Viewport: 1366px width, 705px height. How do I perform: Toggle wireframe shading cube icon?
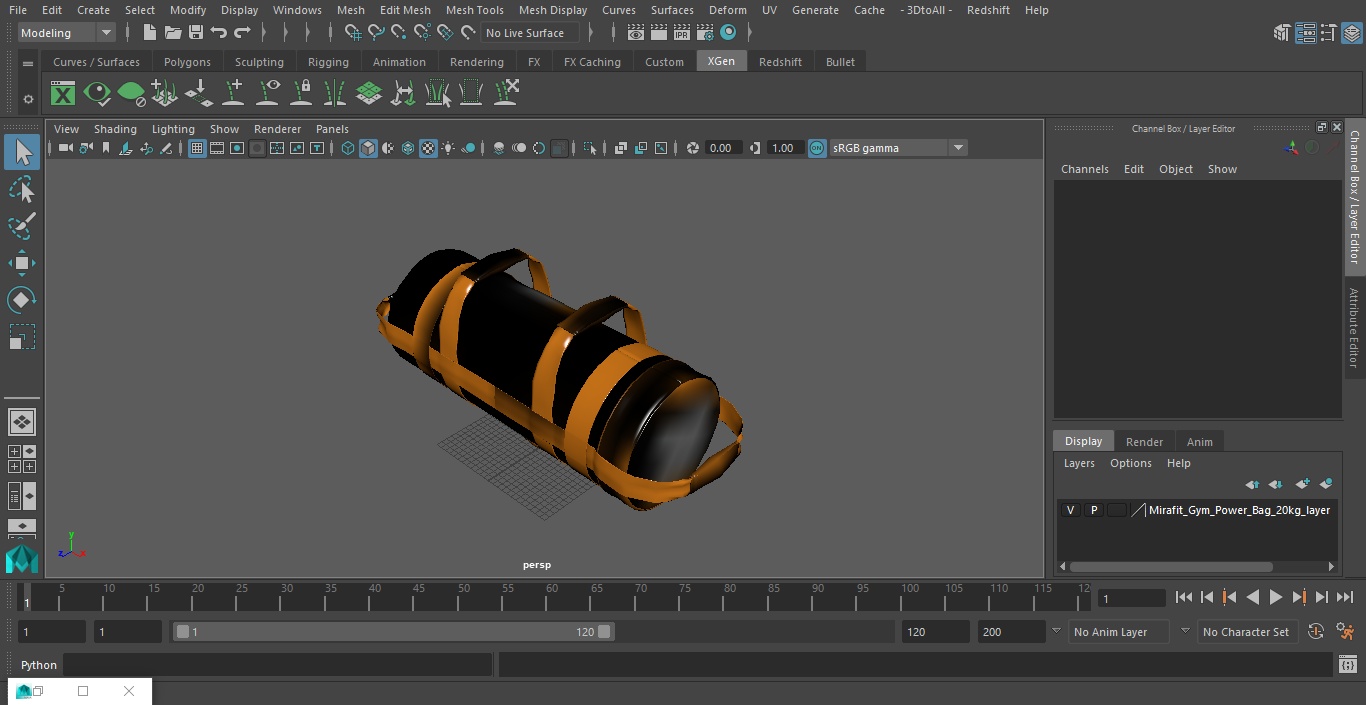348,148
